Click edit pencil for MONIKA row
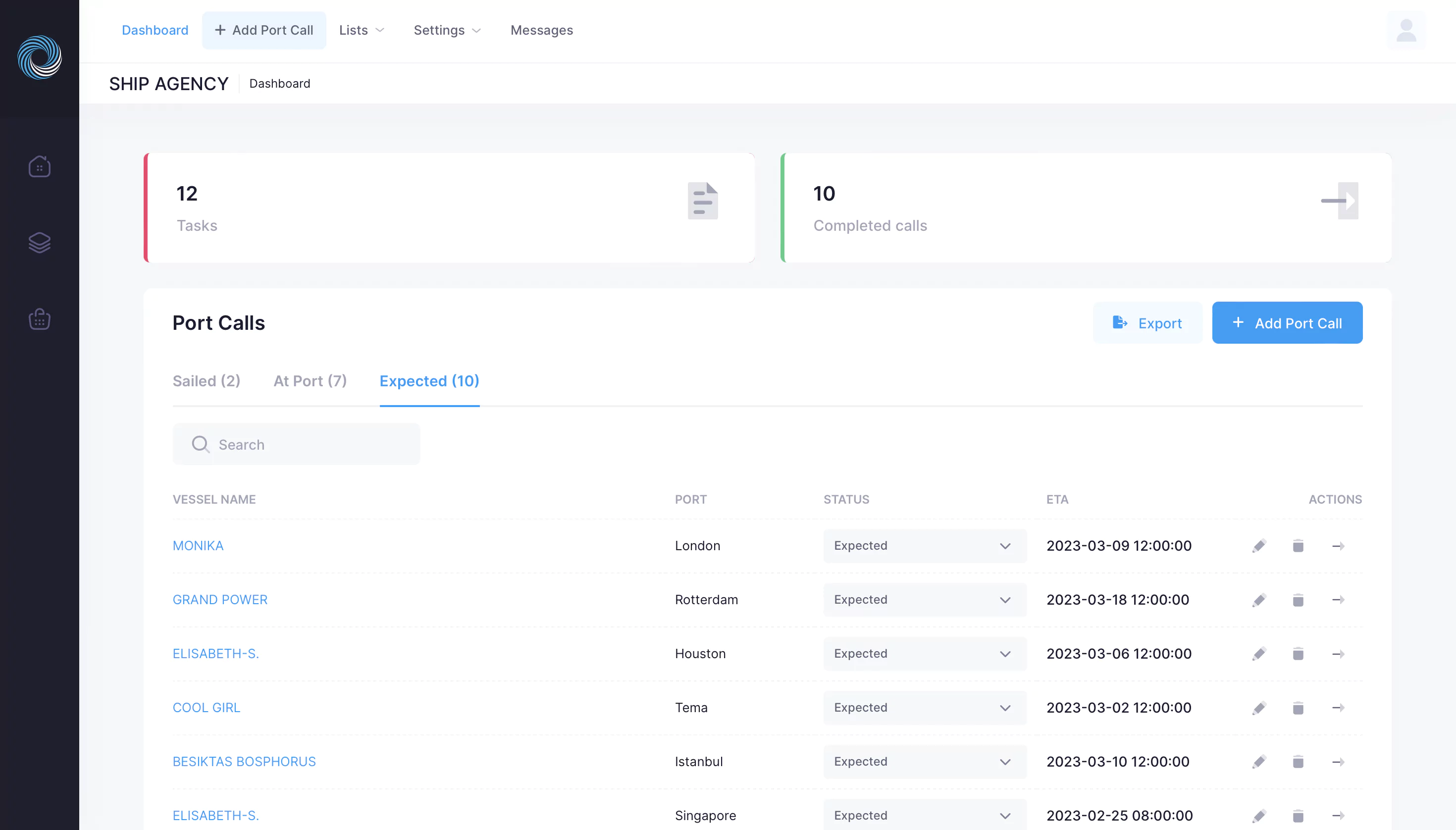The height and width of the screenshot is (830, 1456). (x=1259, y=546)
